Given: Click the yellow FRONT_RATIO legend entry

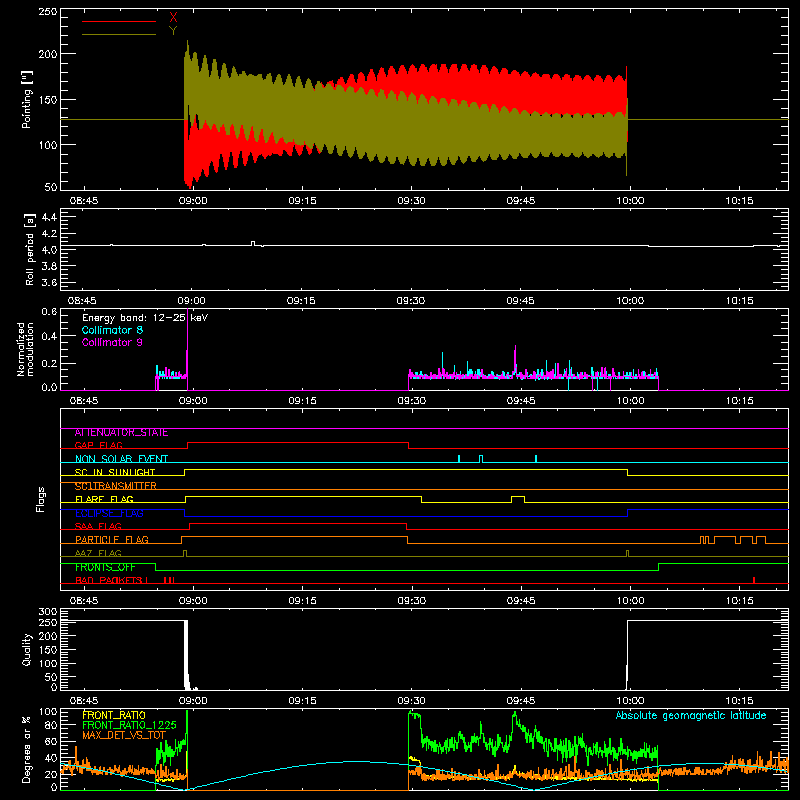Looking at the screenshot, I should click(114, 715).
